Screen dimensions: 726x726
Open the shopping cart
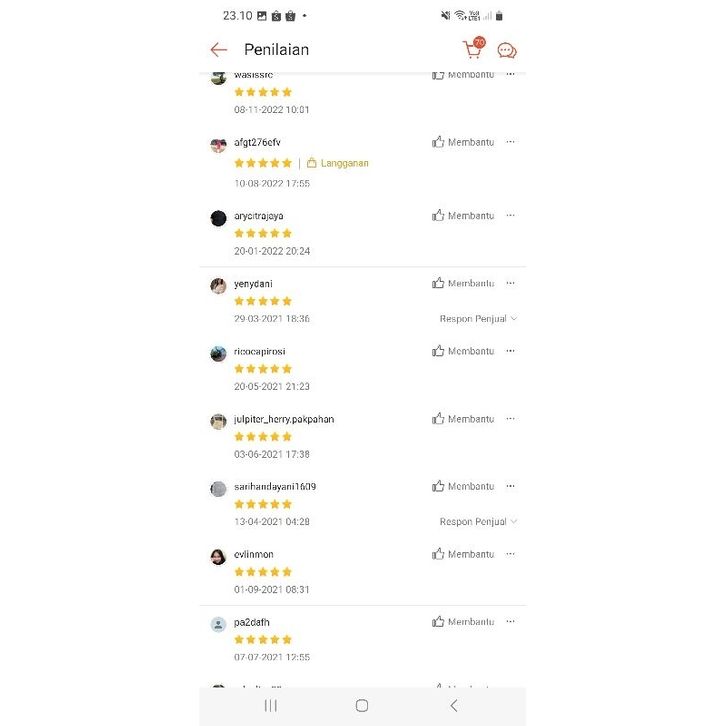tap(472, 49)
